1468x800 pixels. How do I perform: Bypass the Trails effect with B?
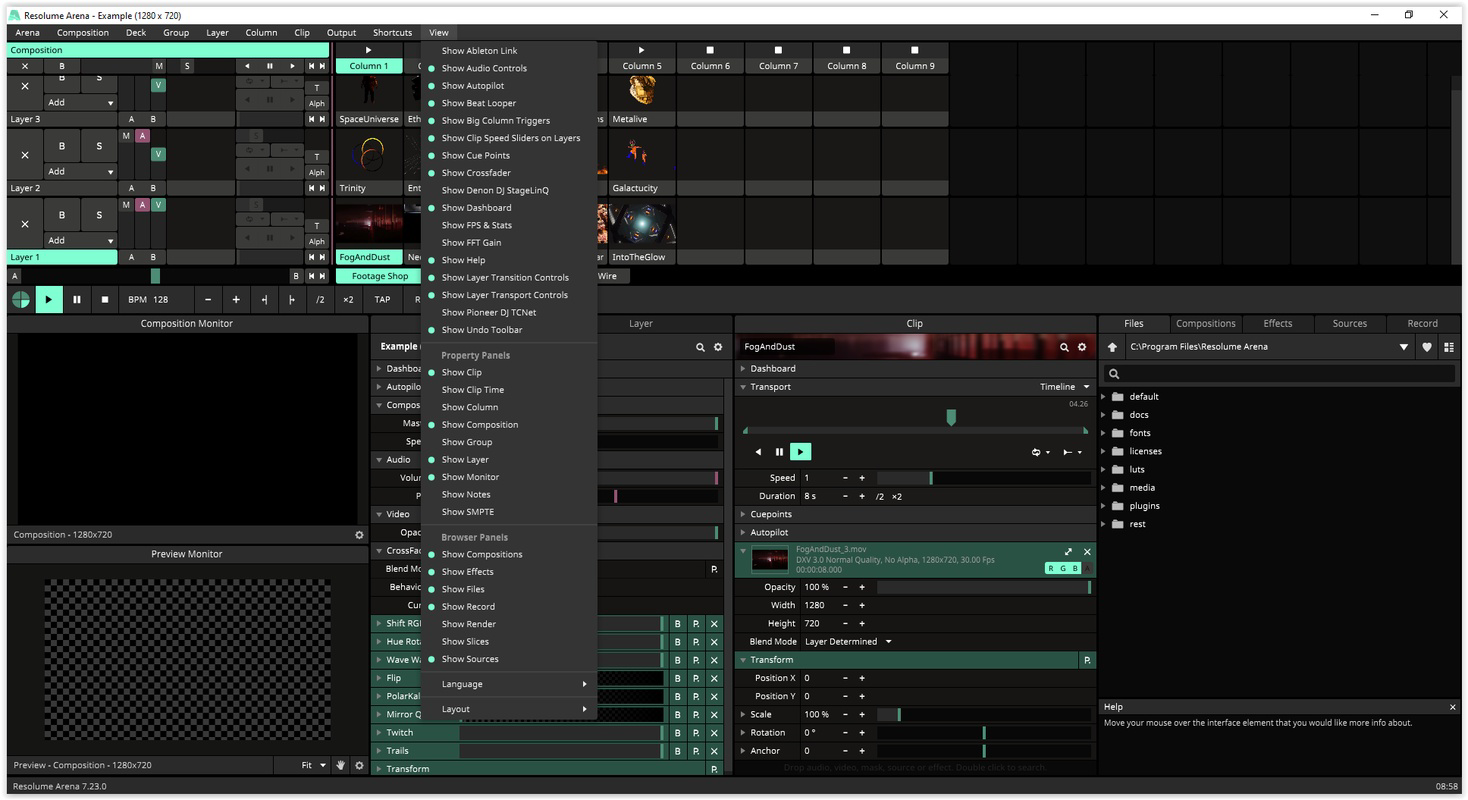tap(677, 751)
